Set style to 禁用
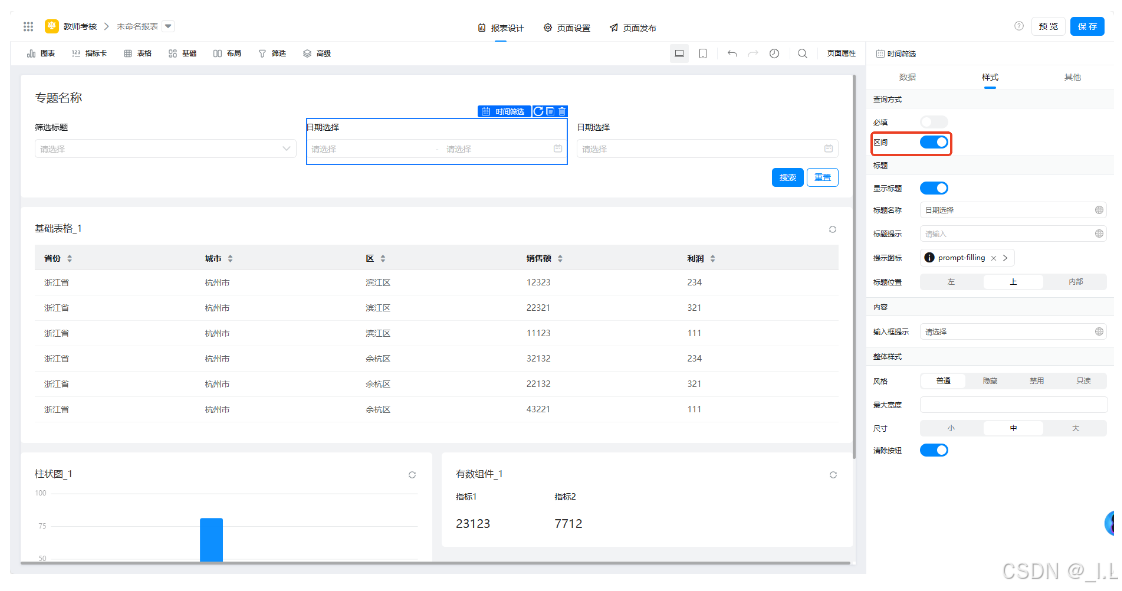1122x591 pixels. pos(1037,381)
